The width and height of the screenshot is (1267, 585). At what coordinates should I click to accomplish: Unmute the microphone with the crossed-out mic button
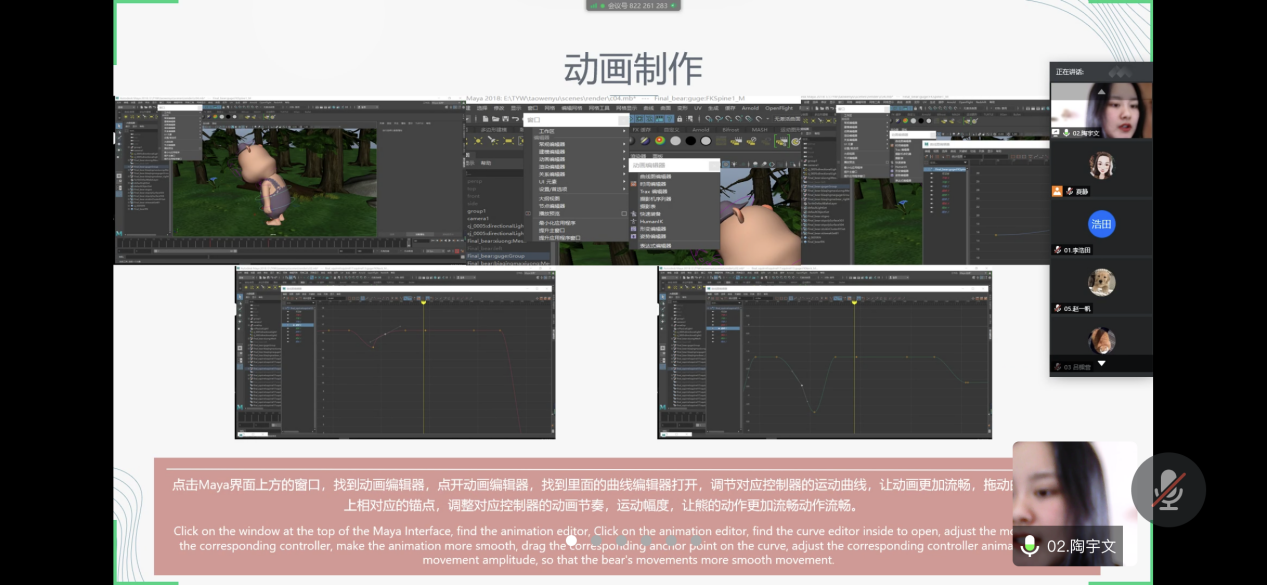(x=1168, y=490)
